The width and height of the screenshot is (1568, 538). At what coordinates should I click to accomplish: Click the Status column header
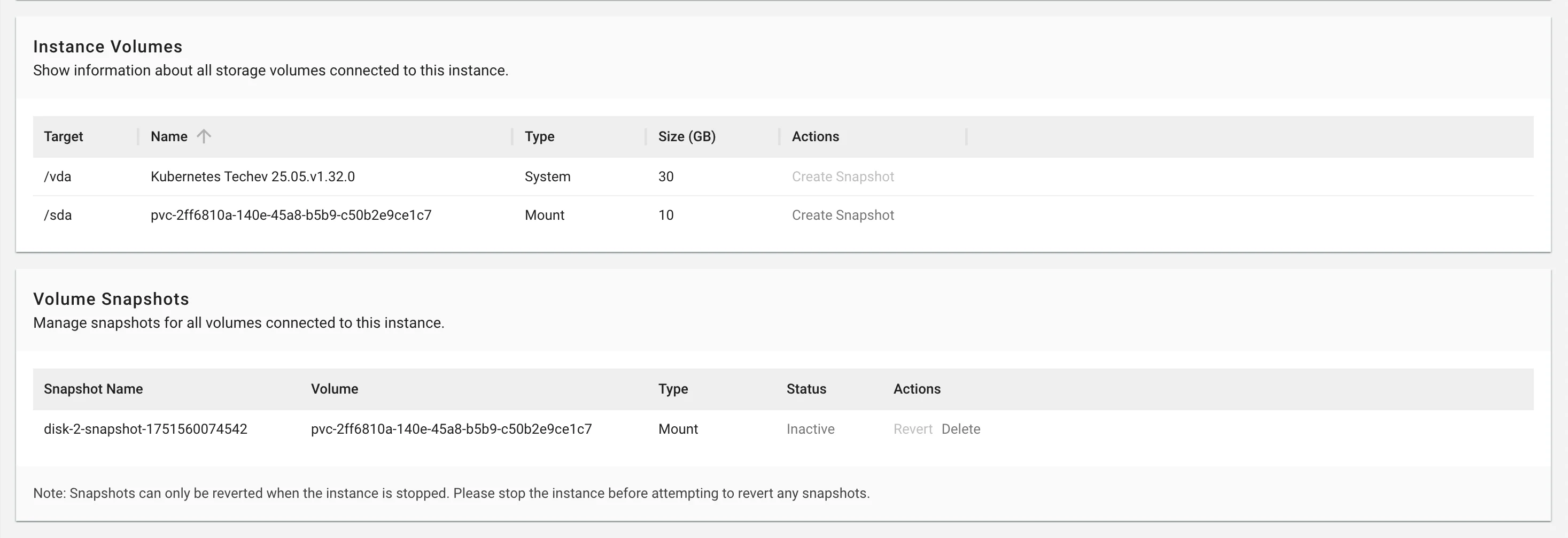click(x=806, y=389)
